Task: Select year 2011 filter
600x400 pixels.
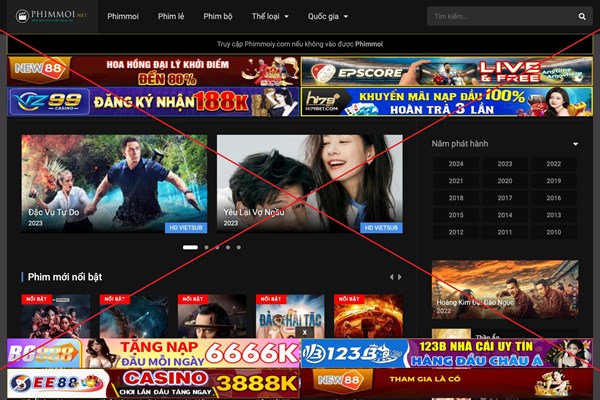Action: click(x=505, y=232)
